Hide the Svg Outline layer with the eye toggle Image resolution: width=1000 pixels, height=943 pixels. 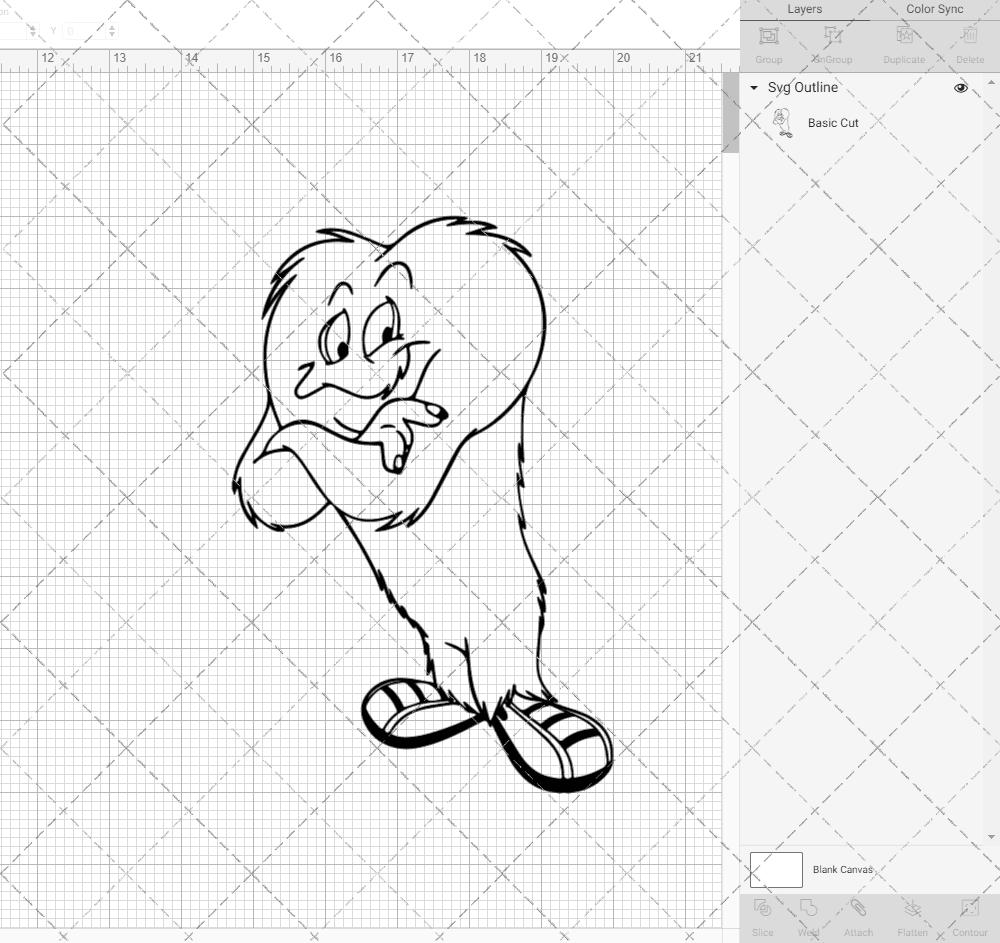pos(960,88)
